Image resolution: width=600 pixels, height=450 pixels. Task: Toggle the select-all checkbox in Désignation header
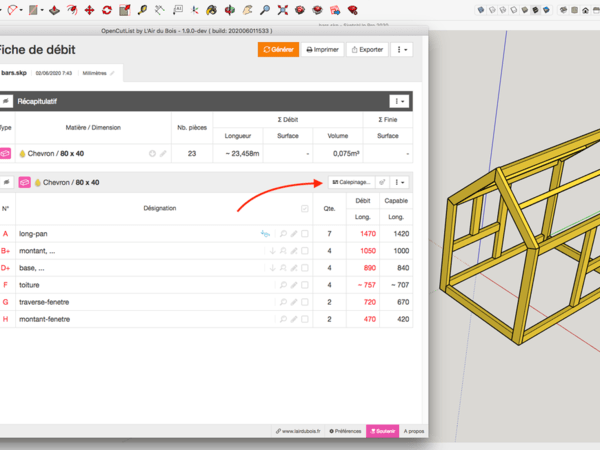[x=305, y=208]
